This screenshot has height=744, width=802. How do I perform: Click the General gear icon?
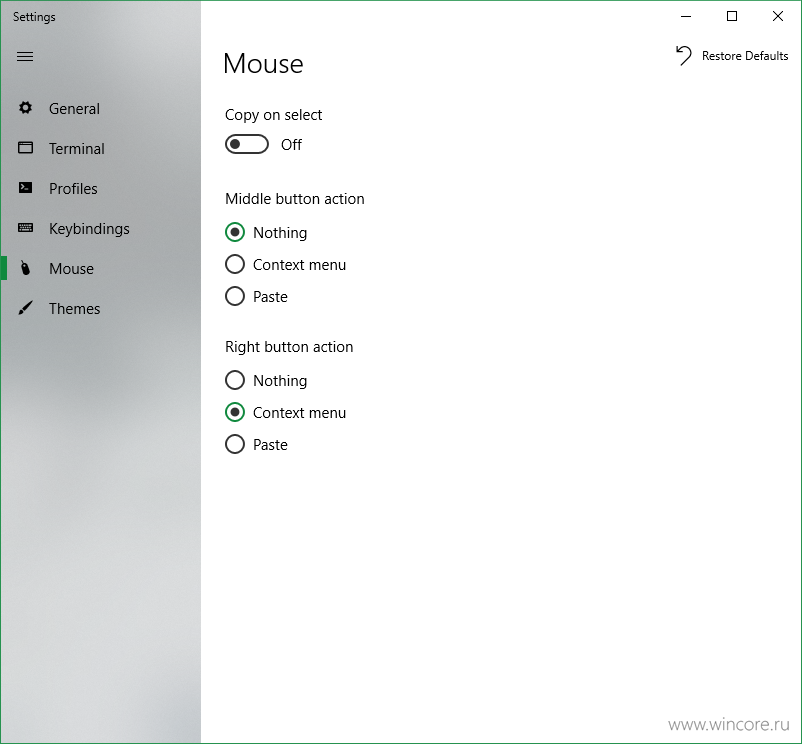point(25,108)
